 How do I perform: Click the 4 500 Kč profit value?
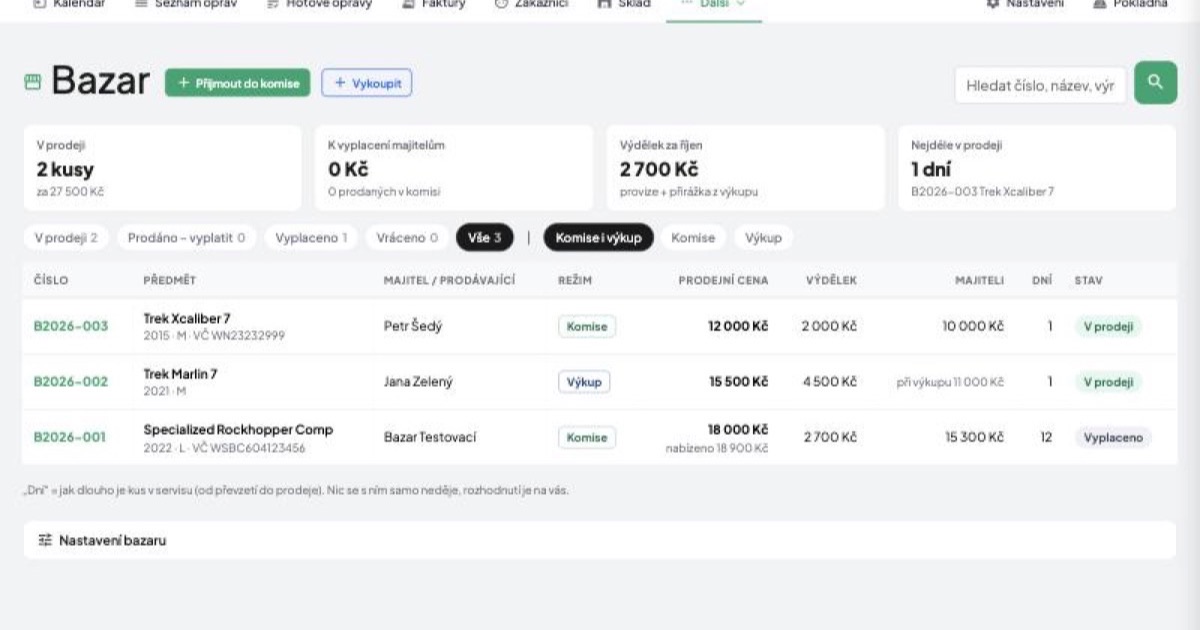pyautogui.click(x=829, y=381)
